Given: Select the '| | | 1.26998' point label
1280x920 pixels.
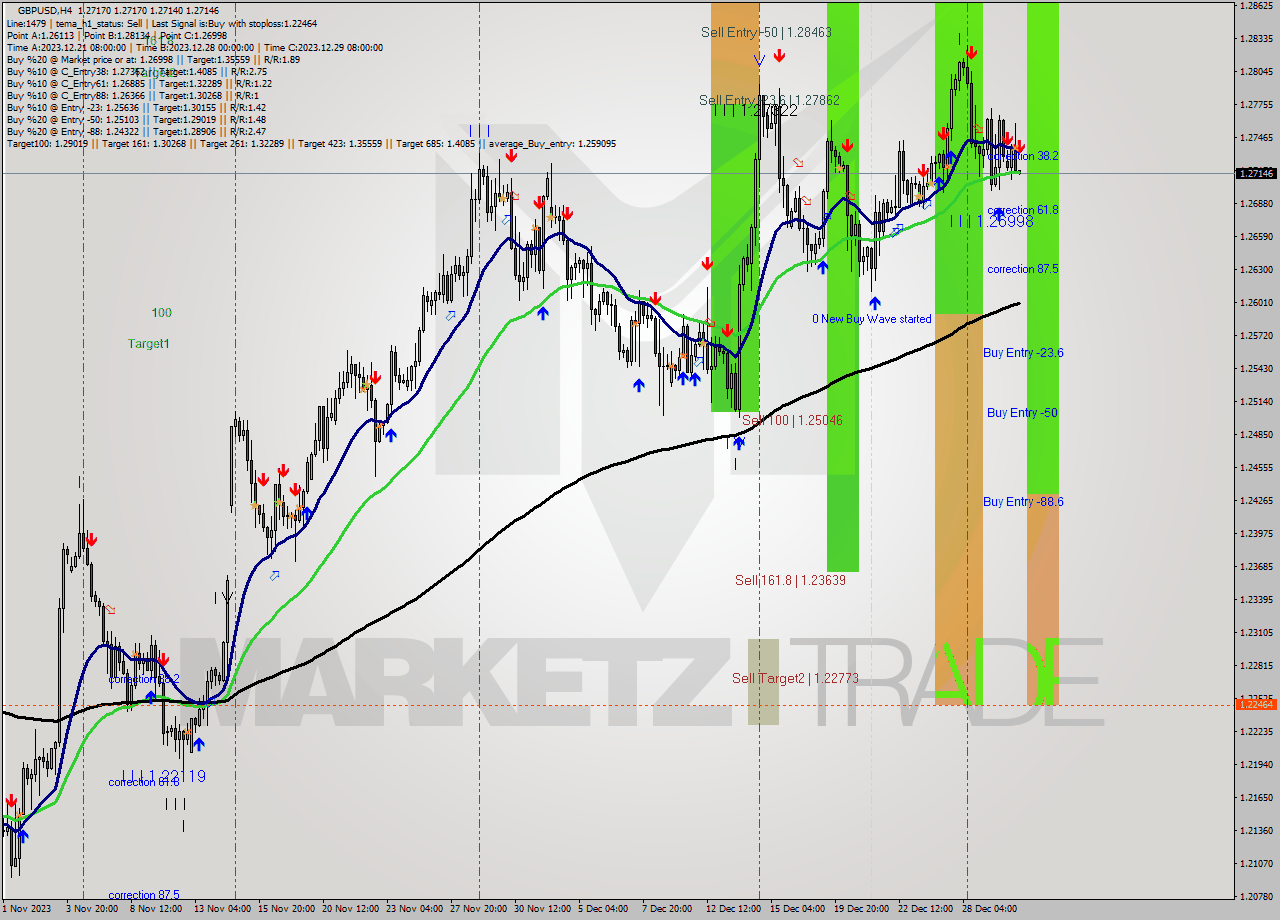Looking at the screenshot, I should click(991, 221).
